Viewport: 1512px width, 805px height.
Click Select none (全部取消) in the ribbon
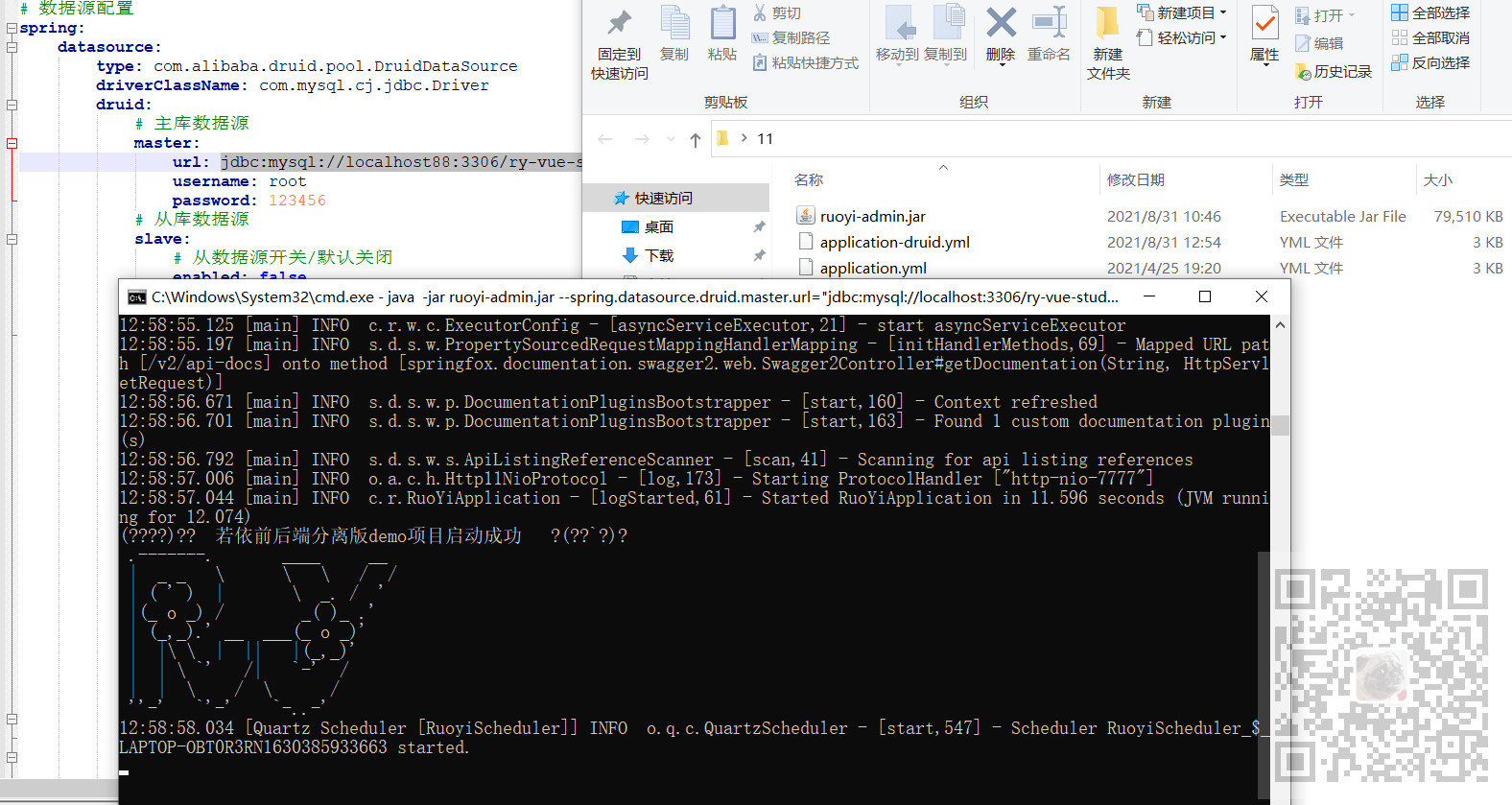1430,38
